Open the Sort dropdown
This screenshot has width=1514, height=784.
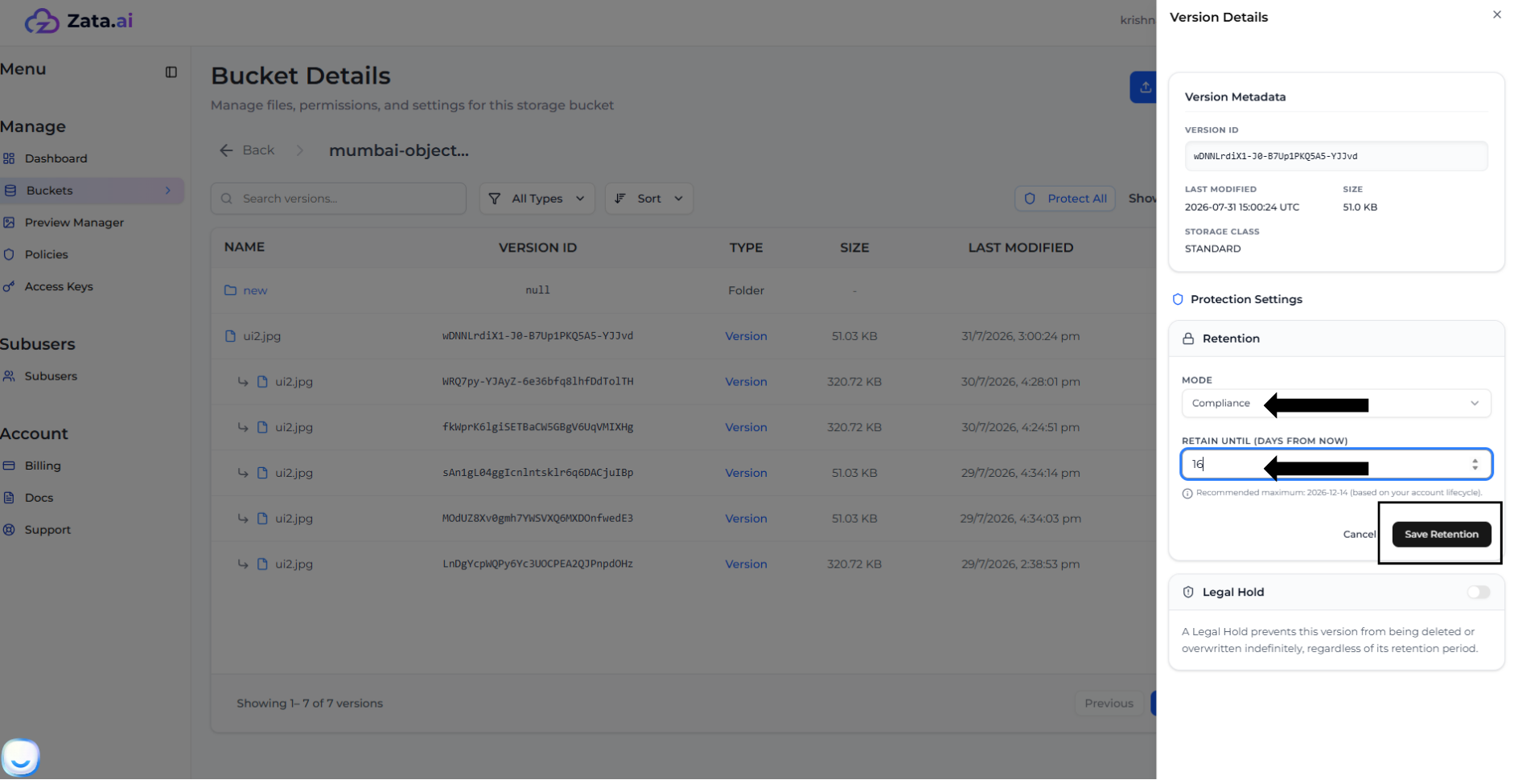click(648, 199)
